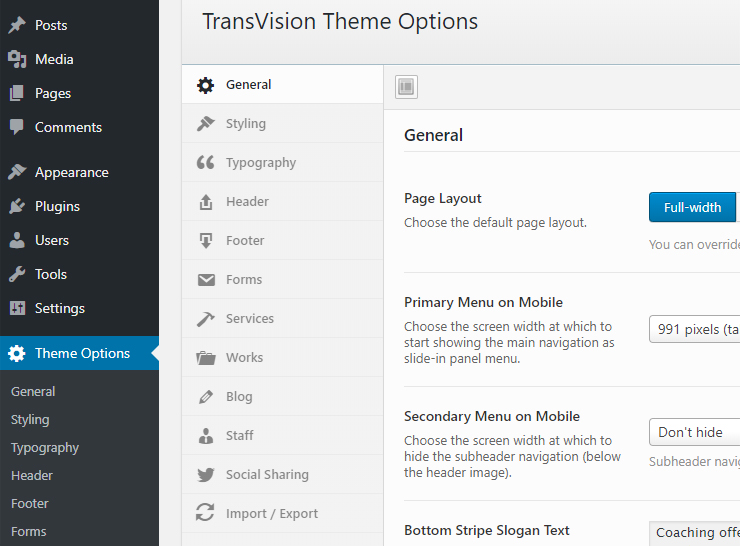Open Styling submenu under Theme Options
The height and width of the screenshot is (546, 740).
(30, 420)
